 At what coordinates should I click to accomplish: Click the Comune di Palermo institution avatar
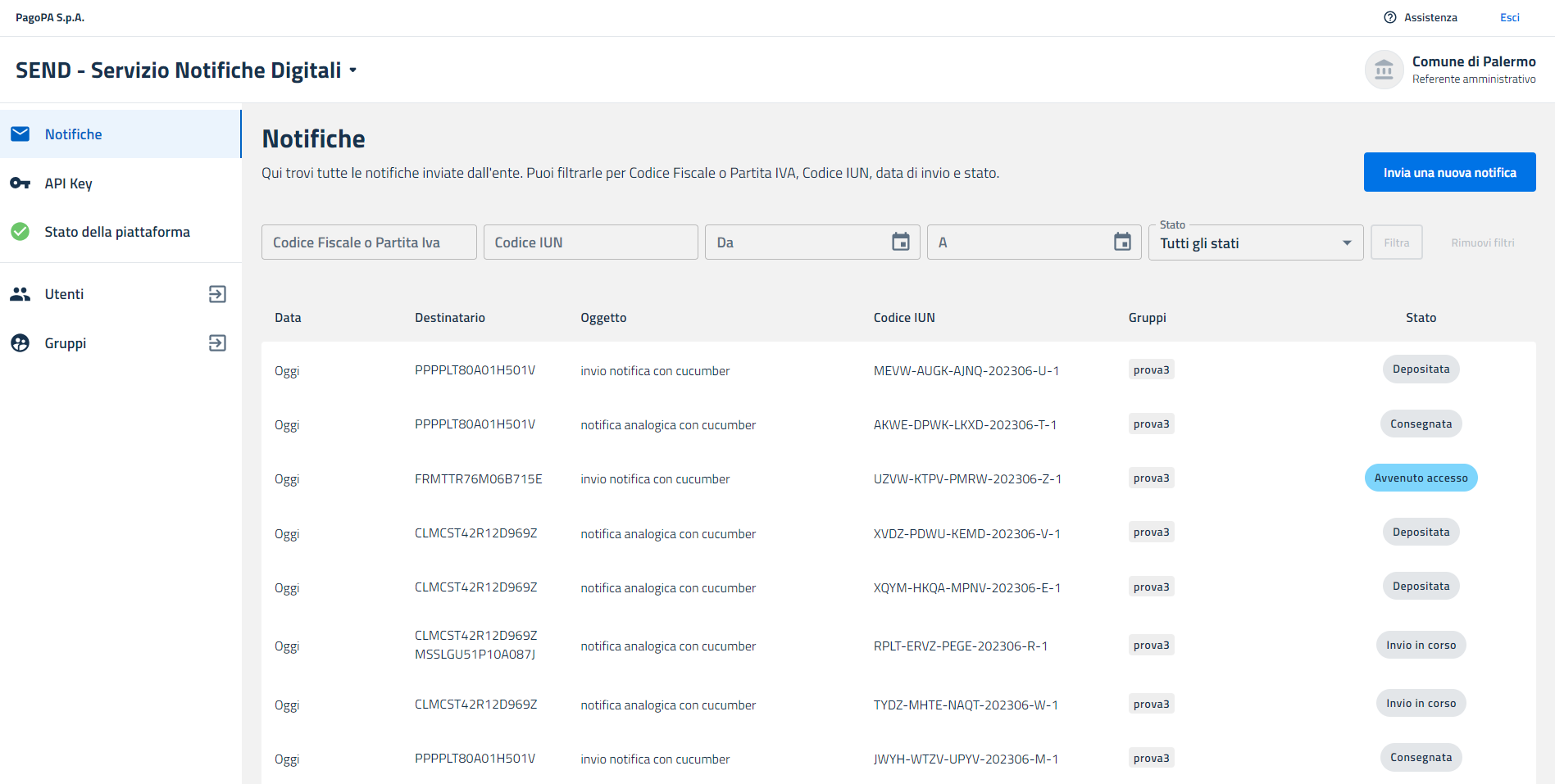pyautogui.click(x=1384, y=70)
